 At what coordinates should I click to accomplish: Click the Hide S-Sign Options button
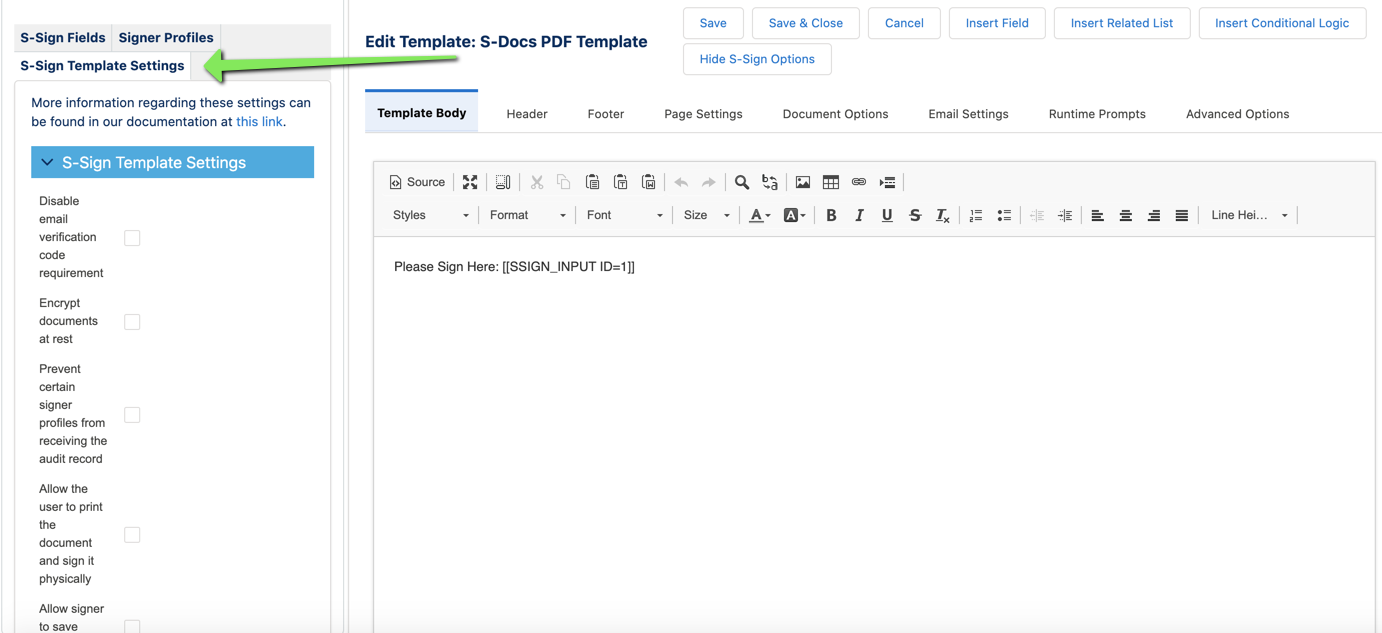[757, 59]
